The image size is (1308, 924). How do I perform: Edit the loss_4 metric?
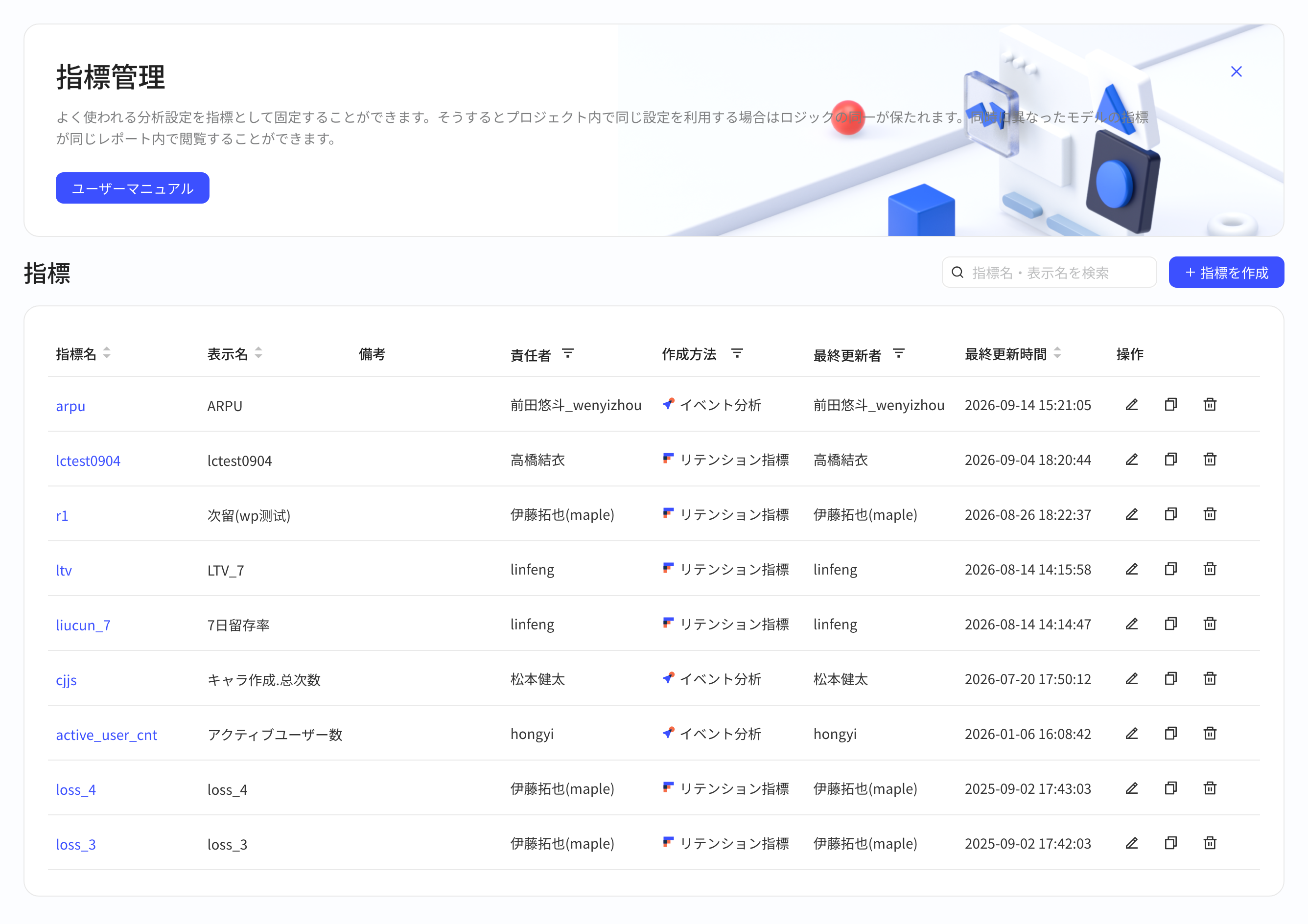[x=1131, y=788]
